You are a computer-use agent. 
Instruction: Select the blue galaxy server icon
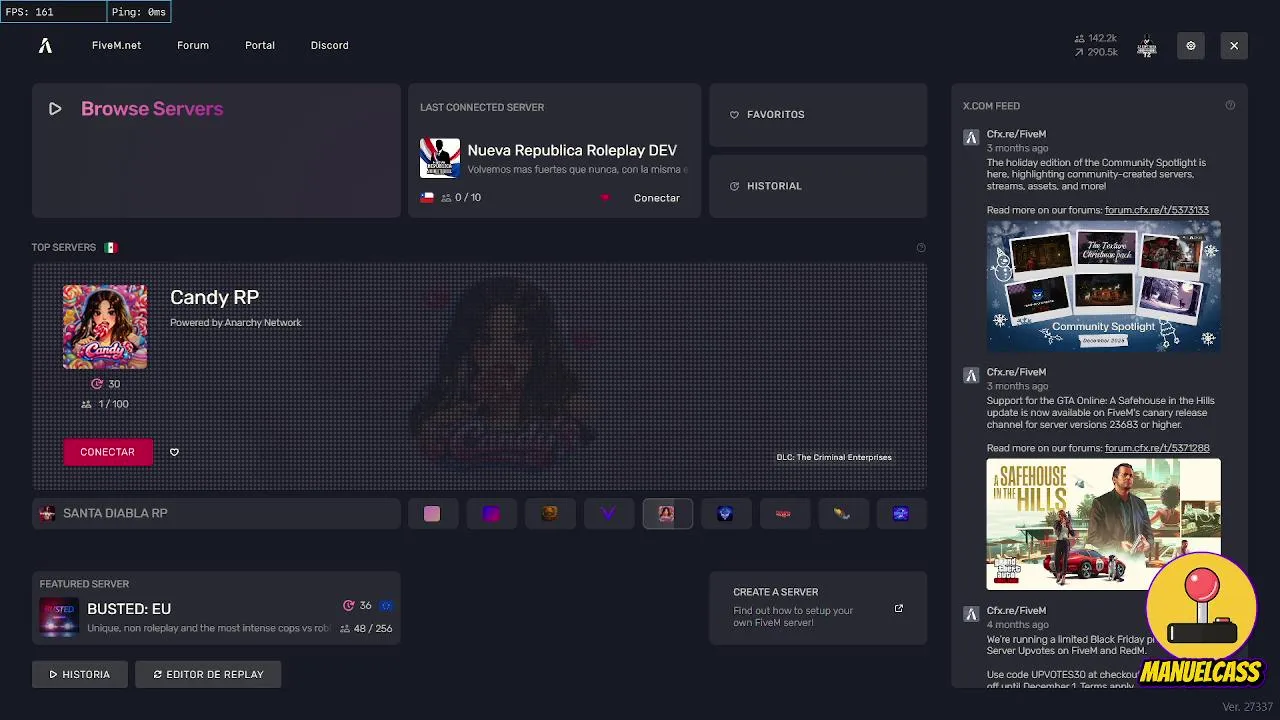(901, 513)
